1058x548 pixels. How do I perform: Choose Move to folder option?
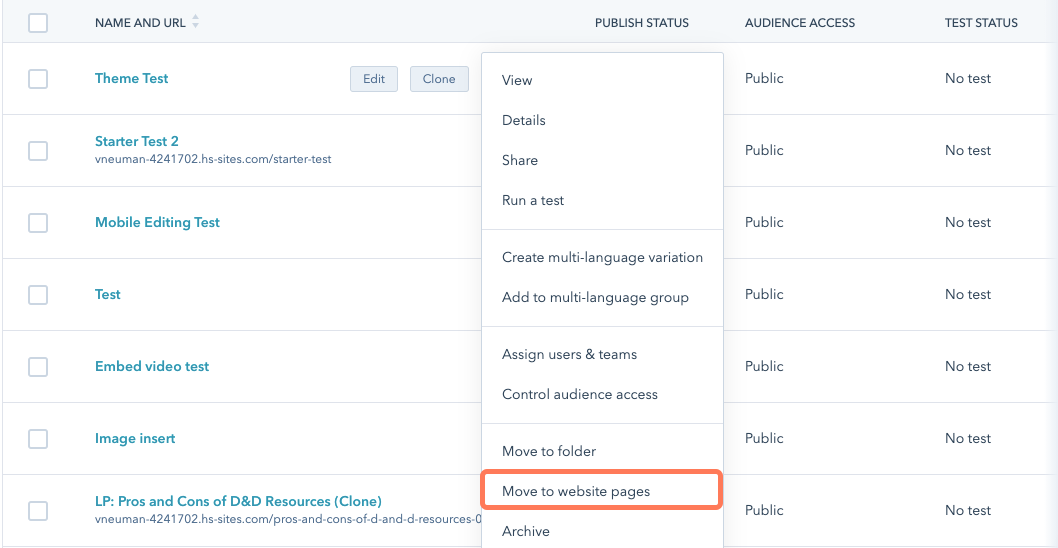(549, 451)
